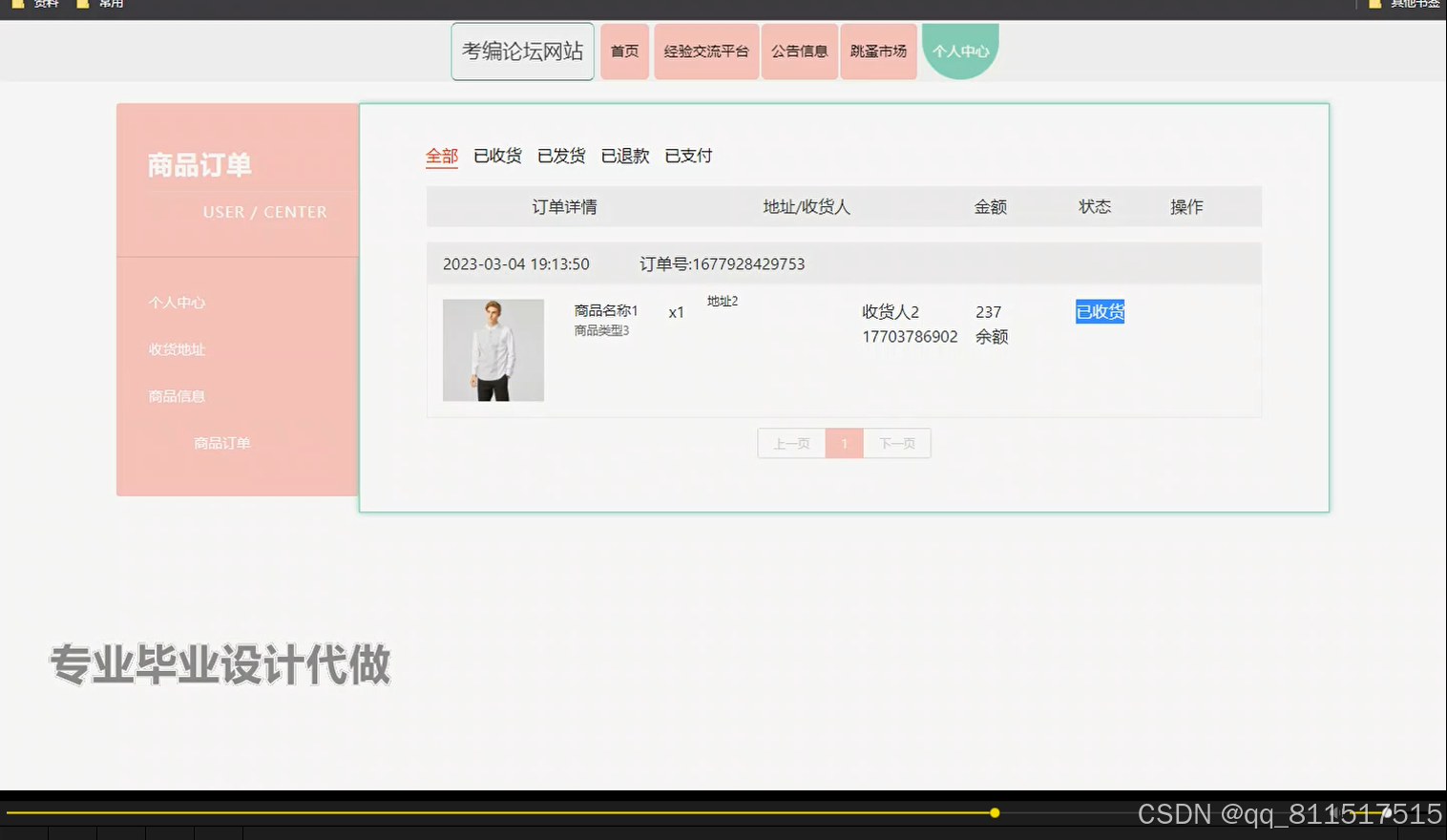Show all orders via 全部 filter
Screen dimensions: 1447x840
pyautogui.click(x=441, y=156)
